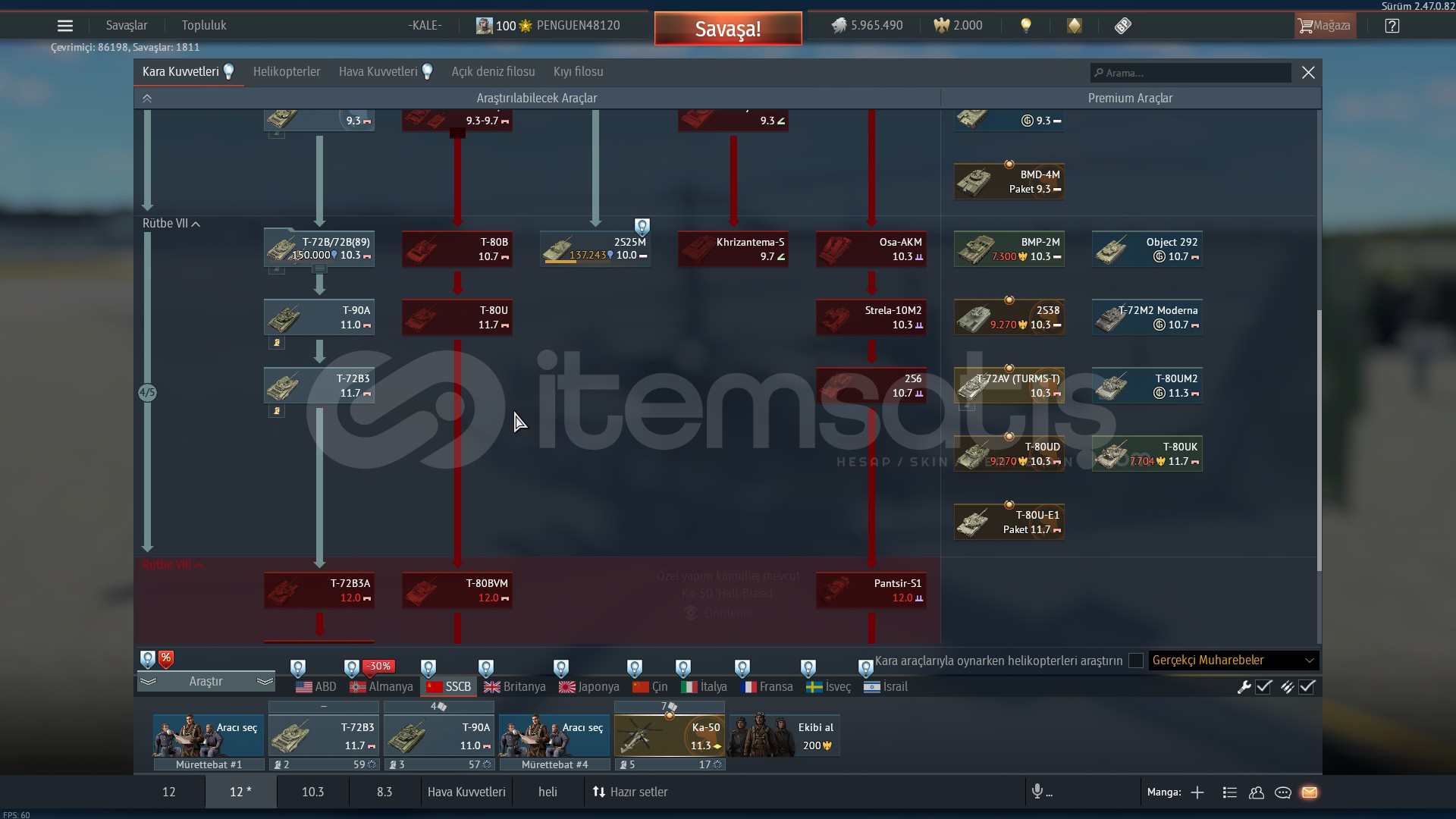Image resolution: width=1456 pixels, height=819 pixels.
Task: Open the squad list icon
Action: pos(1230,792)
